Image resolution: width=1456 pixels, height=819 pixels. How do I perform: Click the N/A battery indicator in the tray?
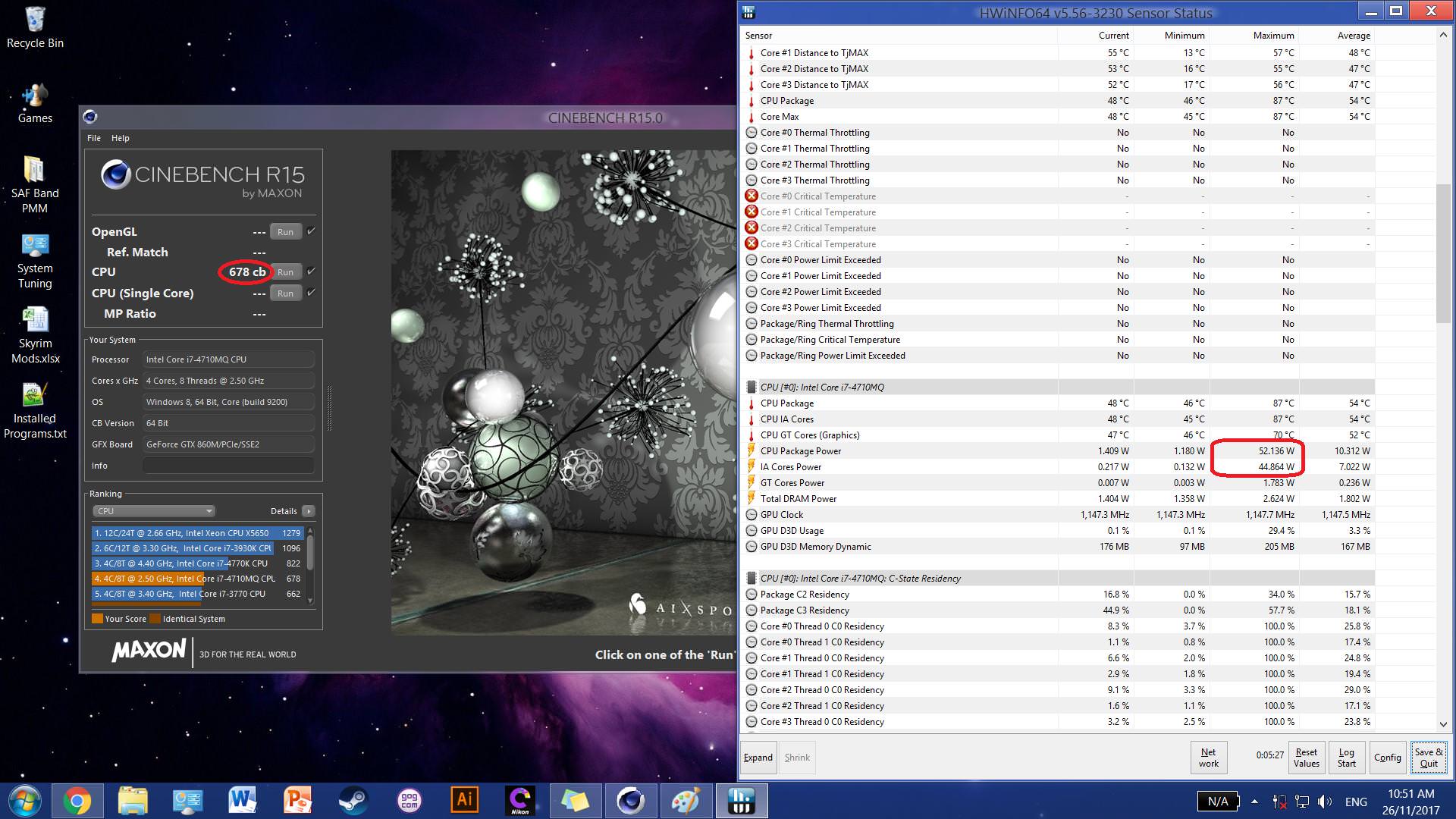(x=1217, y=802)
